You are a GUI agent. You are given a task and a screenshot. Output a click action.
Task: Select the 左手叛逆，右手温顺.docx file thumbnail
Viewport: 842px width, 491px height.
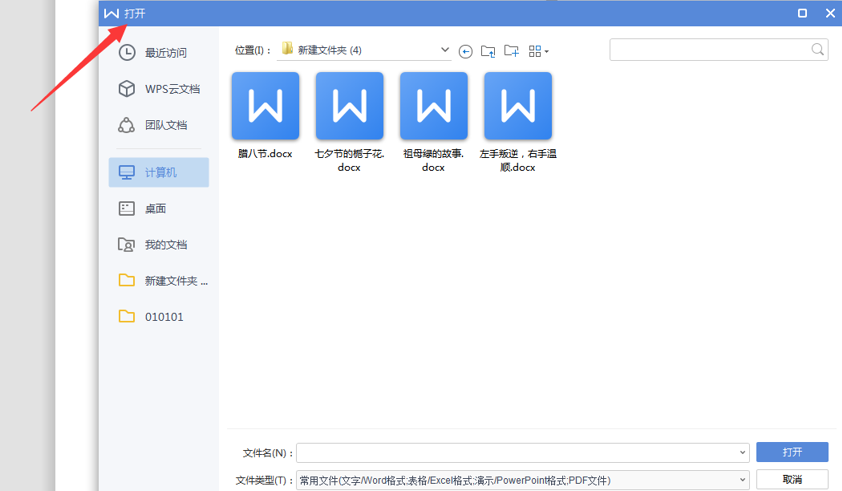click(x=518, y=106)
